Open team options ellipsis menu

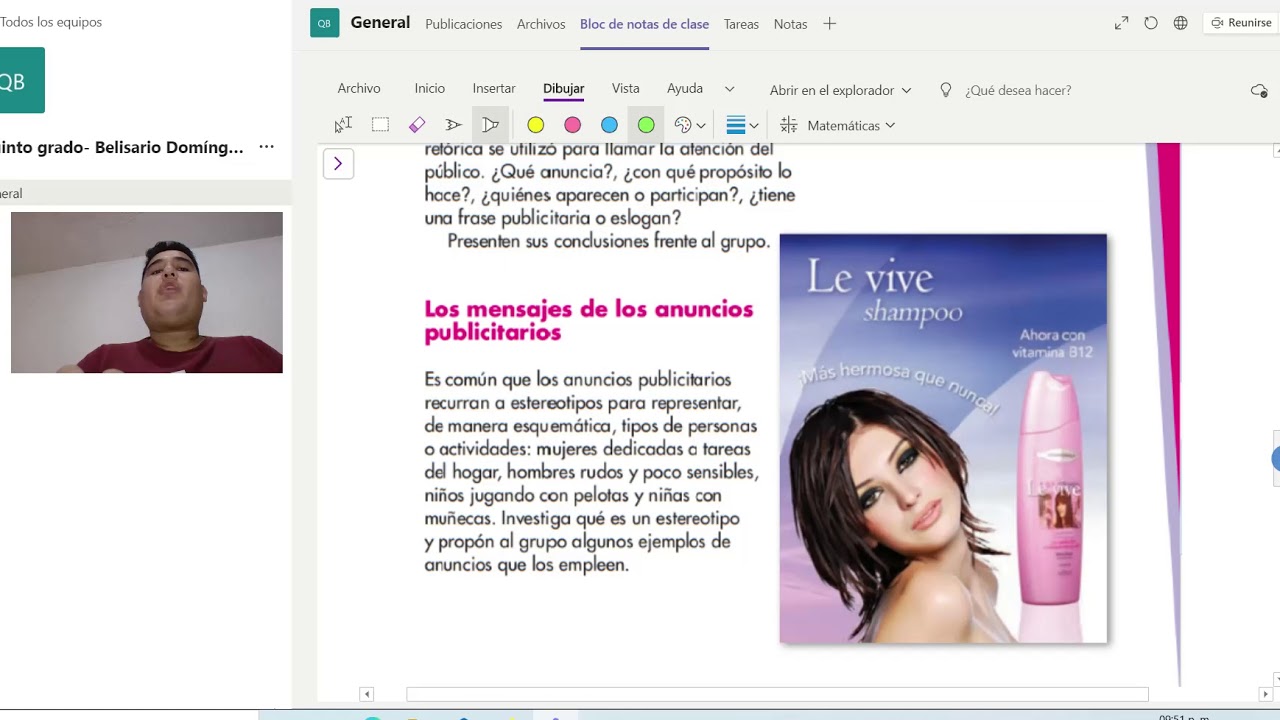click(266, 147)
